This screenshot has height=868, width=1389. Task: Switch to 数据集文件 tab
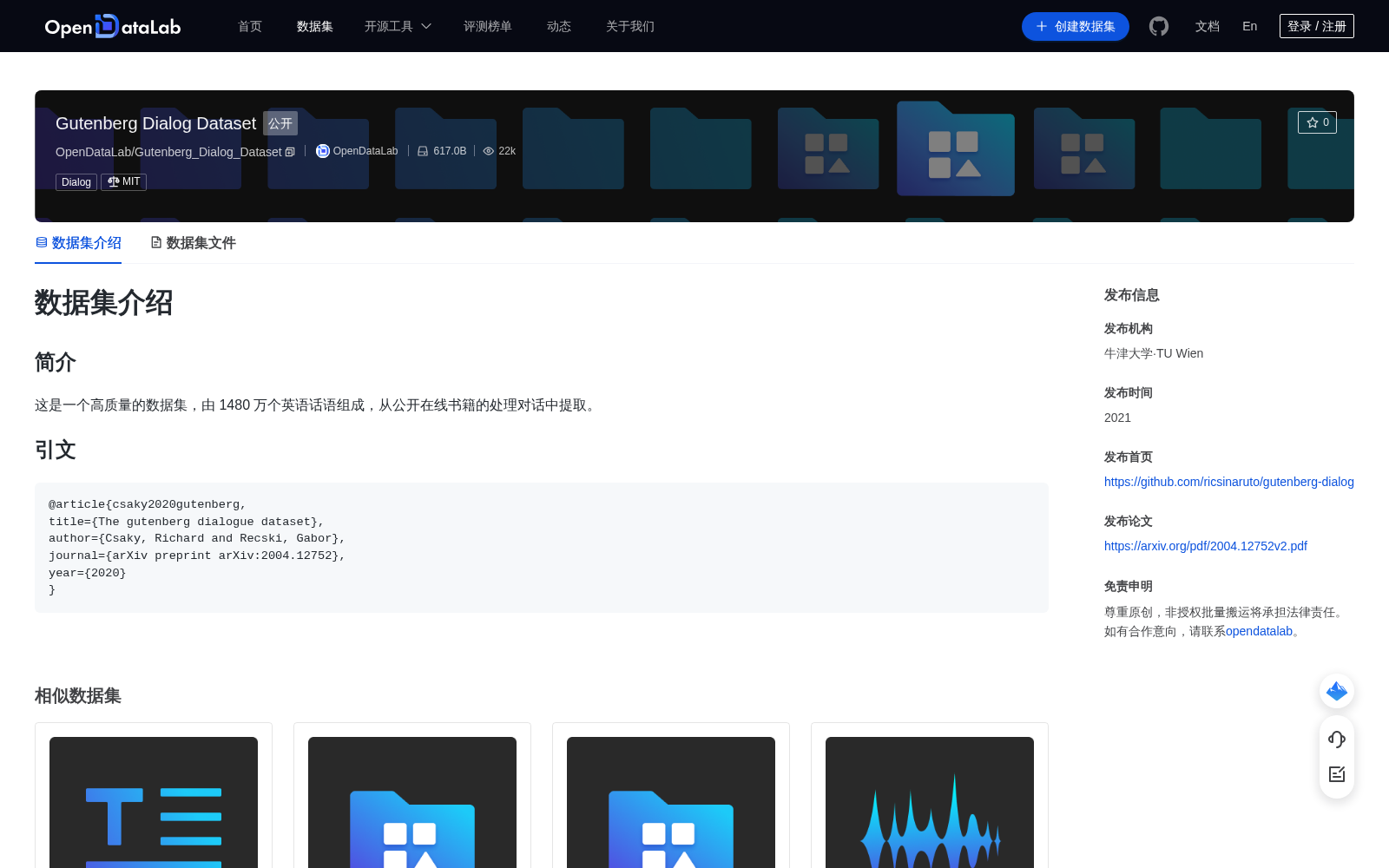193,243
